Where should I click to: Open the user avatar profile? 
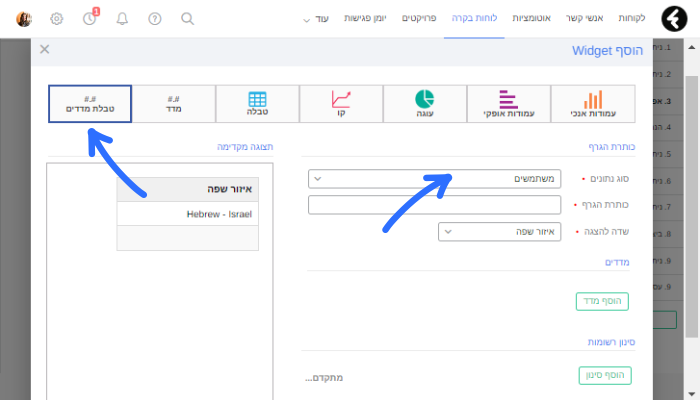pos(24,19)
